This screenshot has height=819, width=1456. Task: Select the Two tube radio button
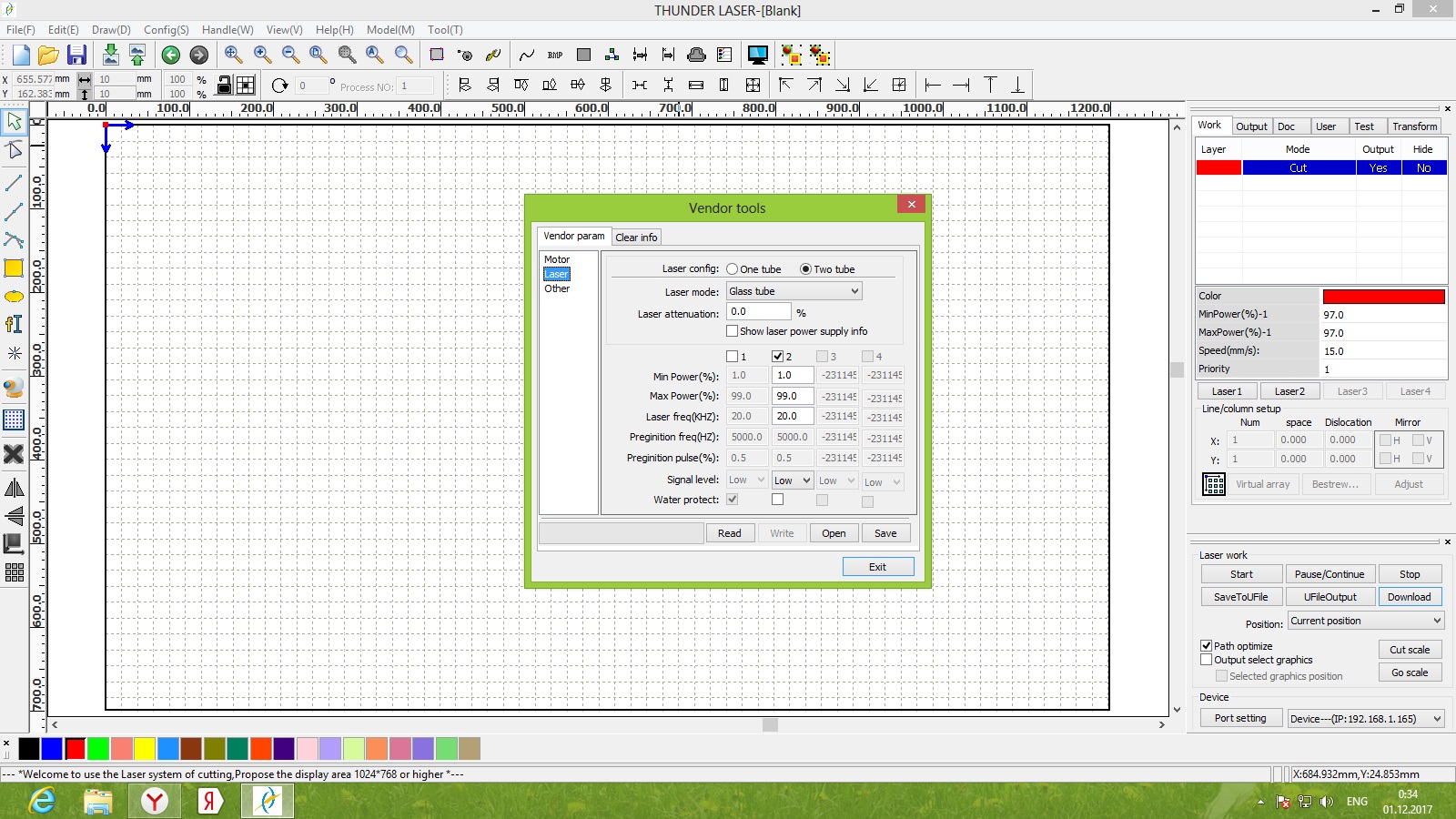point(805,269)
